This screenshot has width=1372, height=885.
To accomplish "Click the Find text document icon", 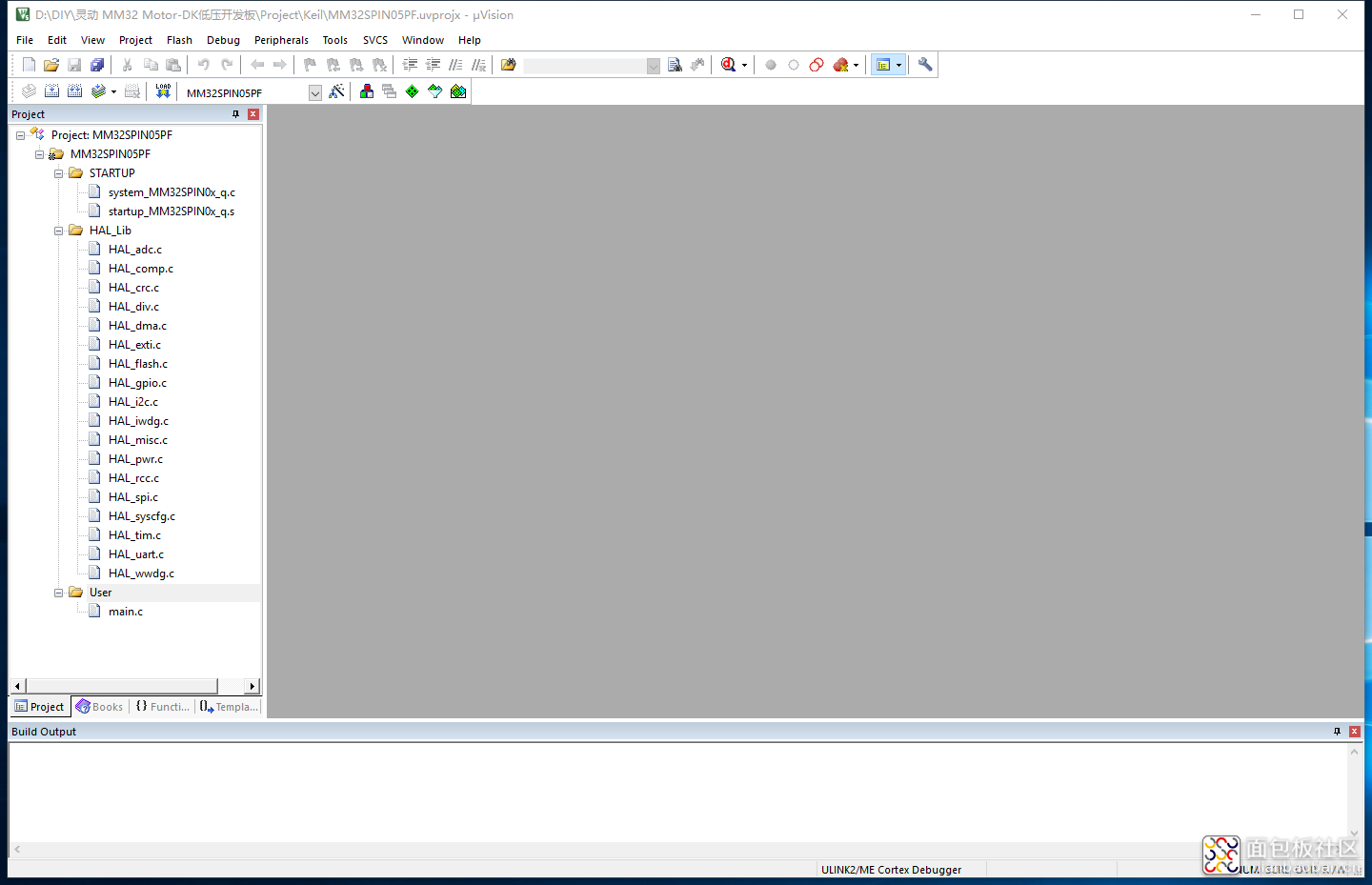I will [x=675, y=65].
